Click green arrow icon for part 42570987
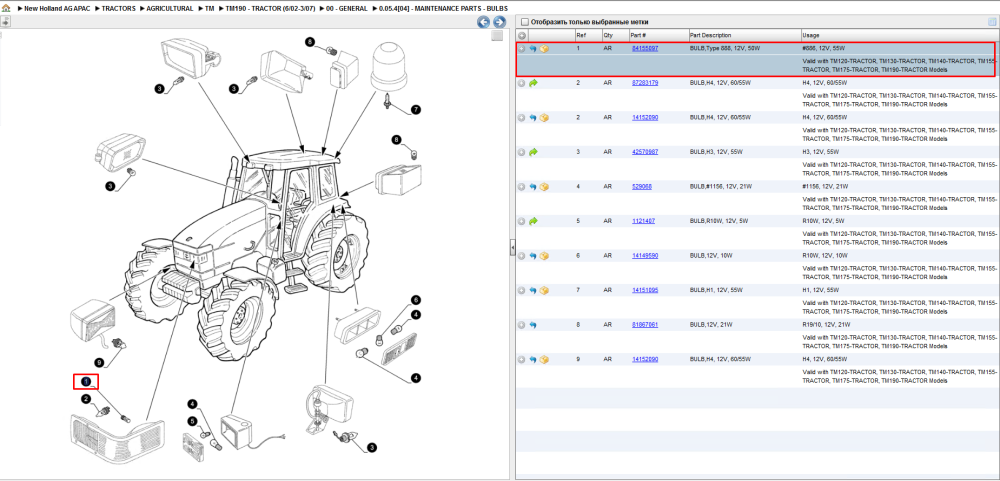The image size is (1000, 481). [x=533, y=152]
